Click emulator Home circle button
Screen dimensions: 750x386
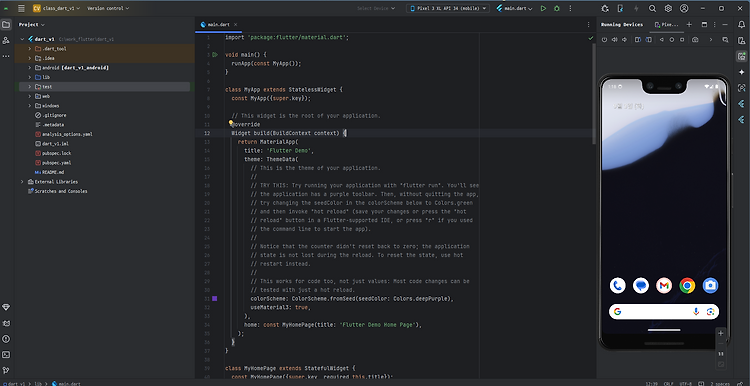pos(672,40)
